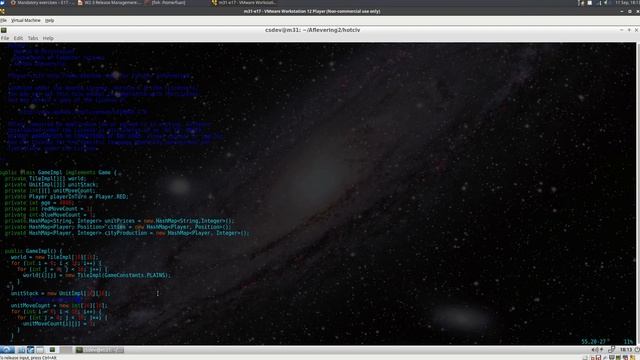
Task: Click the cityProduction HashMap declaration line
Action: [x=127, y=233]
